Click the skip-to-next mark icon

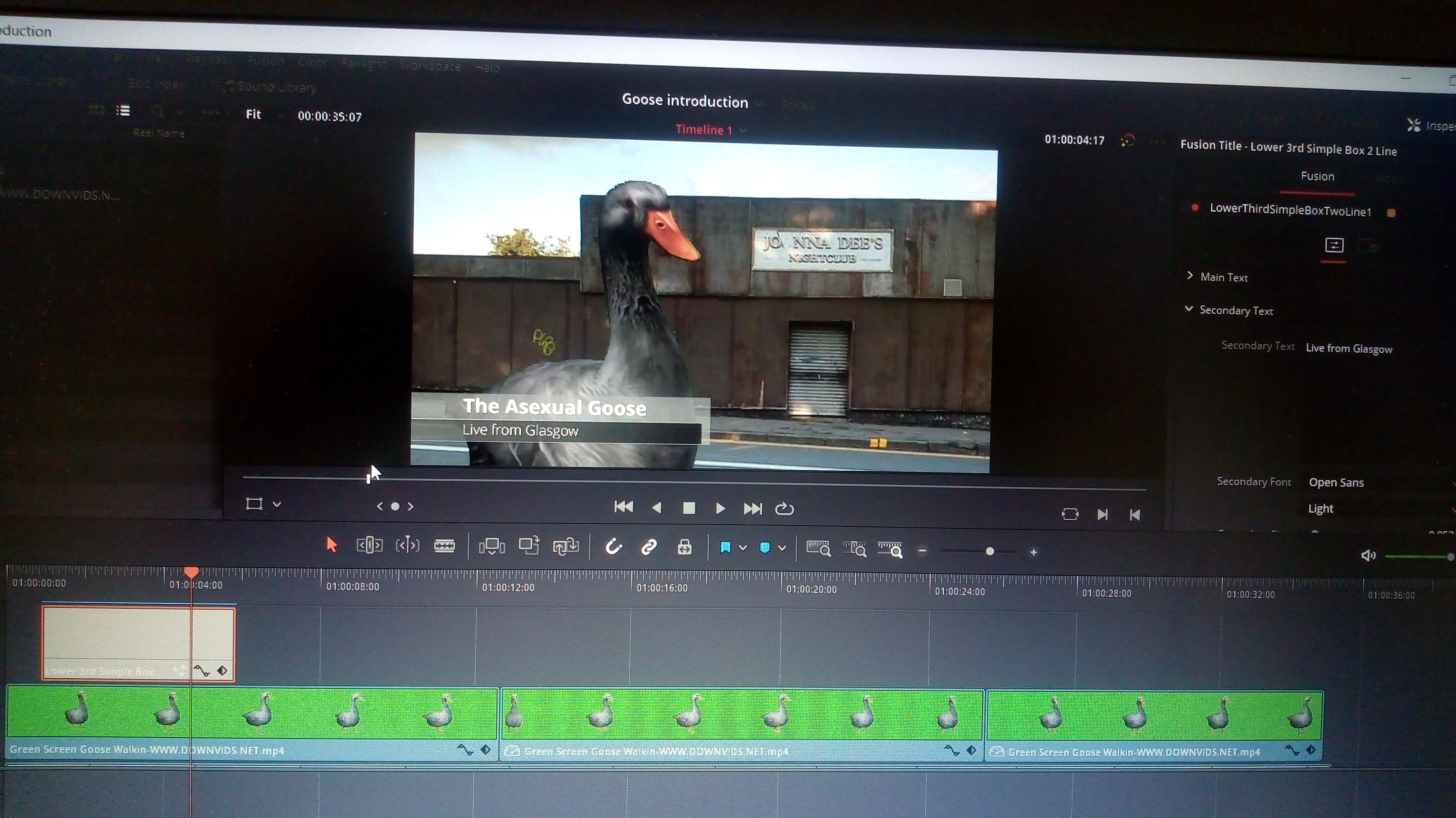[x=1102, y=514]
